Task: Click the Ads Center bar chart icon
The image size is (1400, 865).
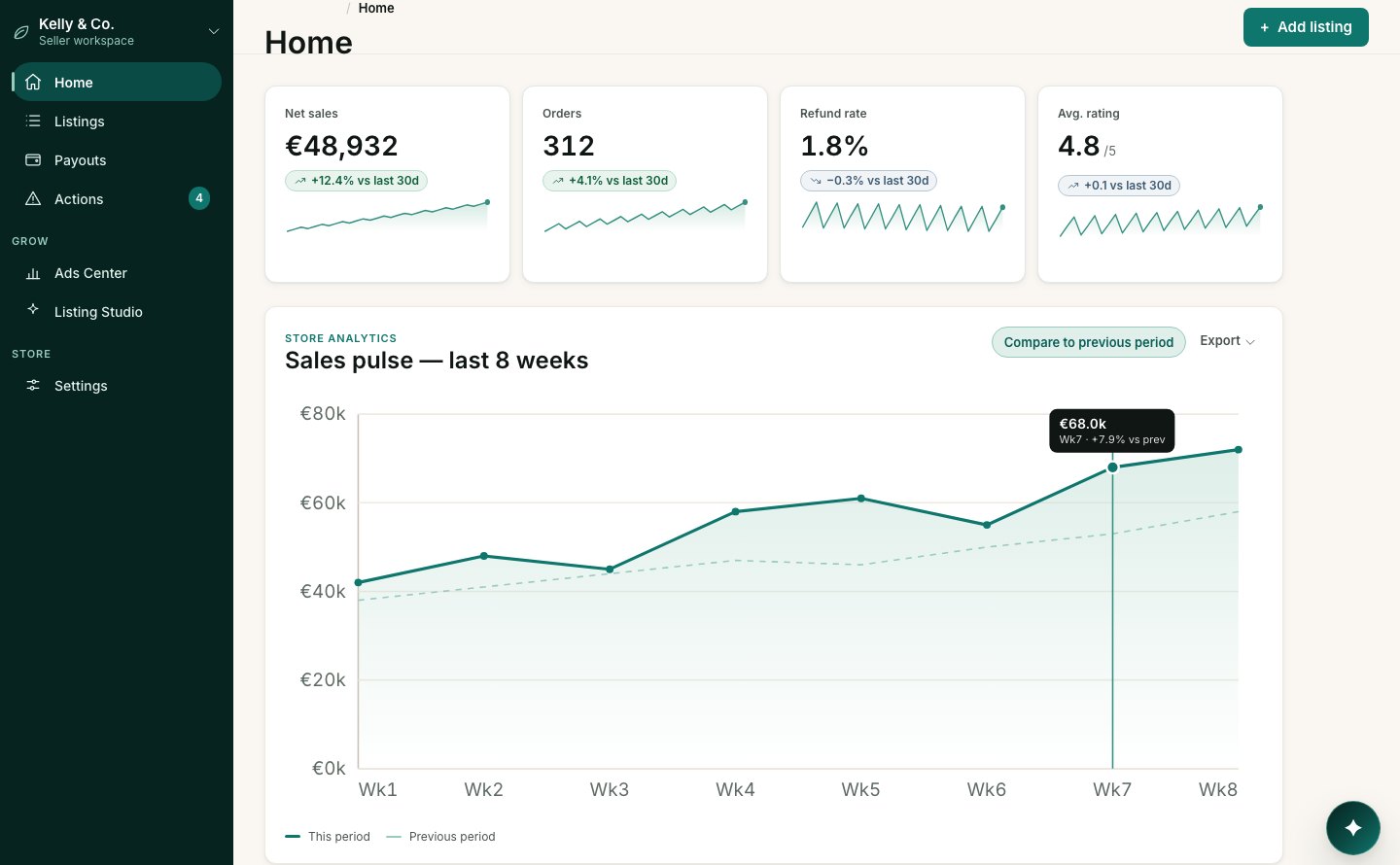Action: pos(33,273)
